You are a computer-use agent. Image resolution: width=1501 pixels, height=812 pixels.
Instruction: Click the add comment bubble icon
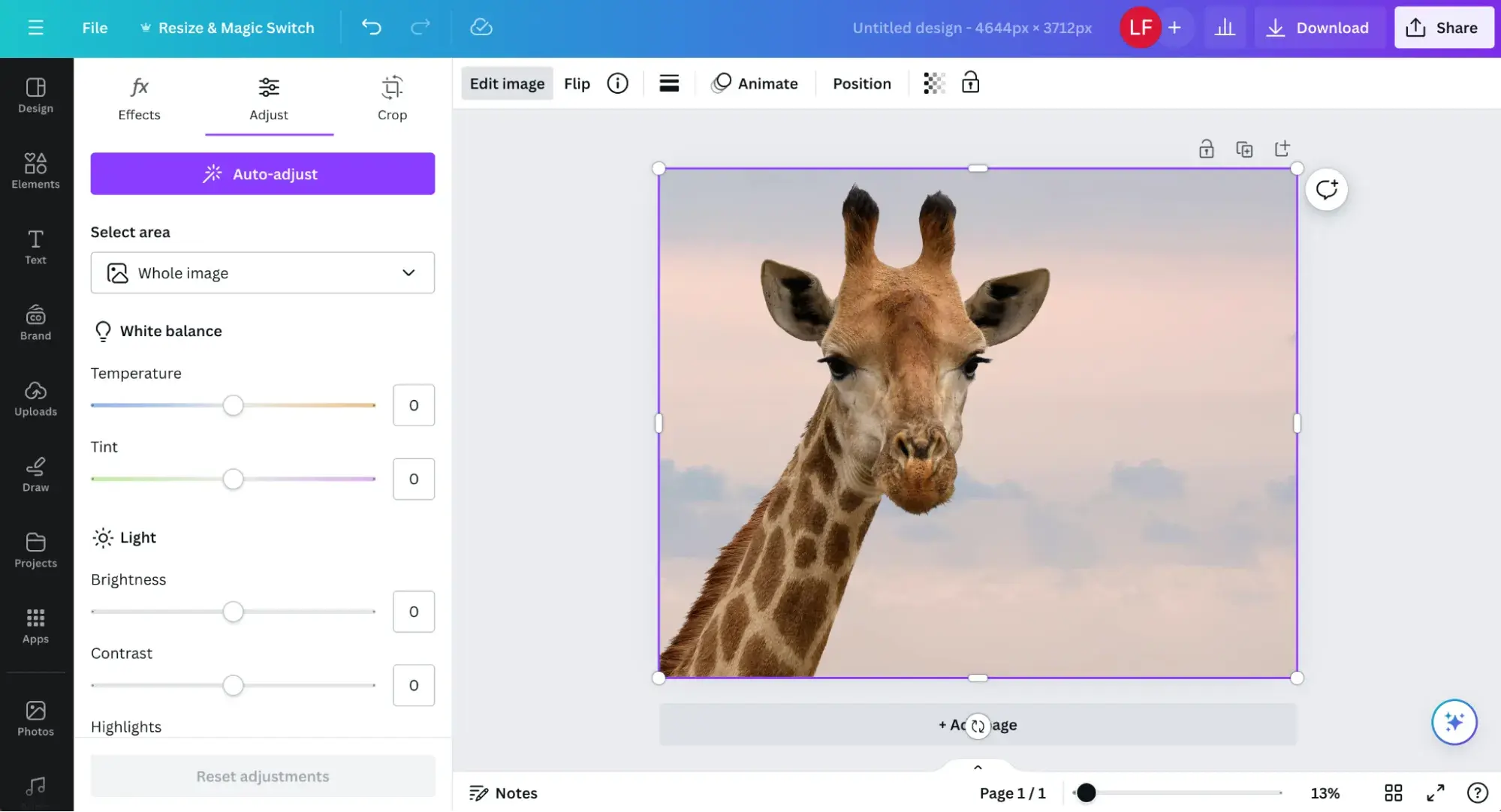point(1326,190)
